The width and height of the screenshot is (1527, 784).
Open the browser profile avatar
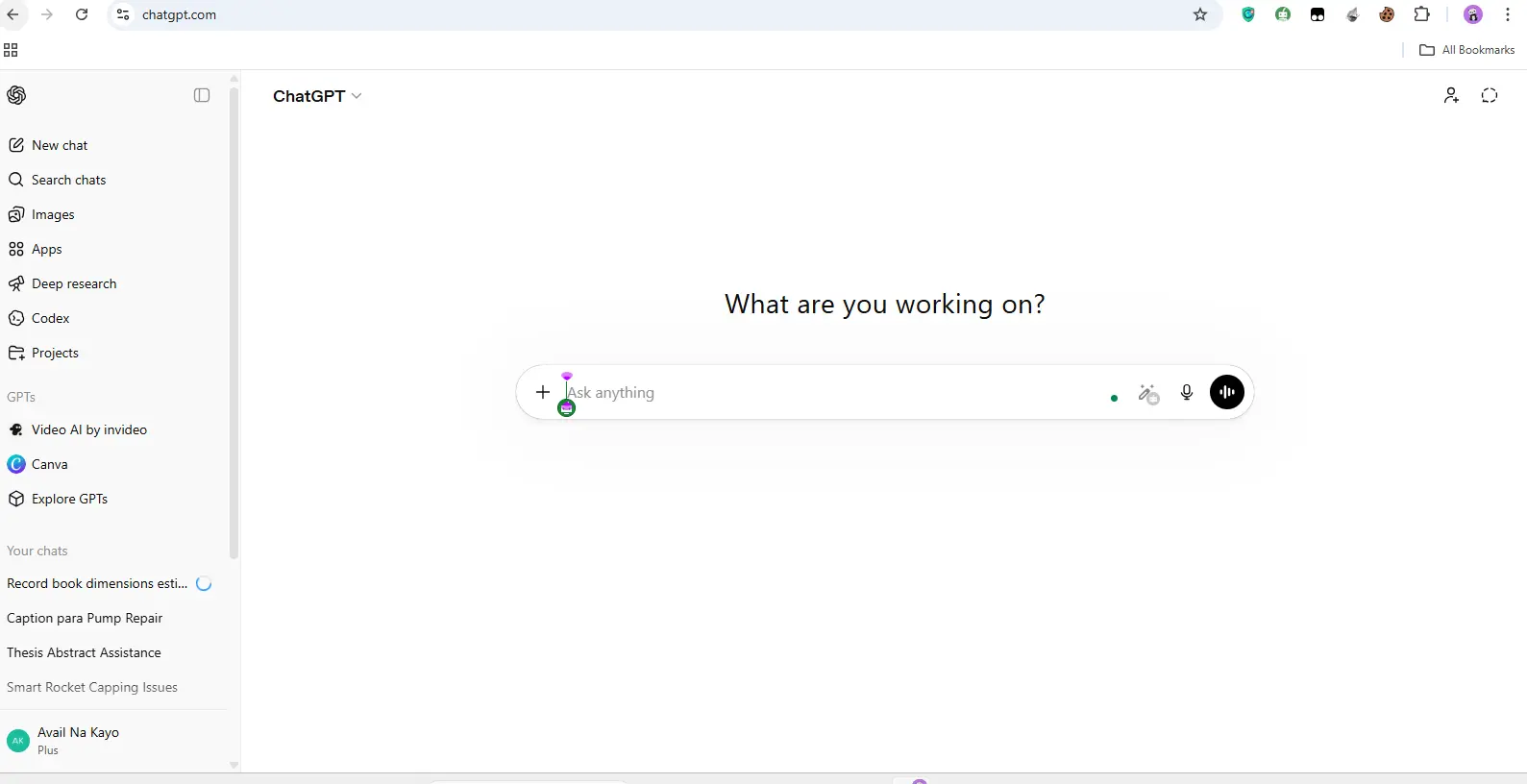1473,14
